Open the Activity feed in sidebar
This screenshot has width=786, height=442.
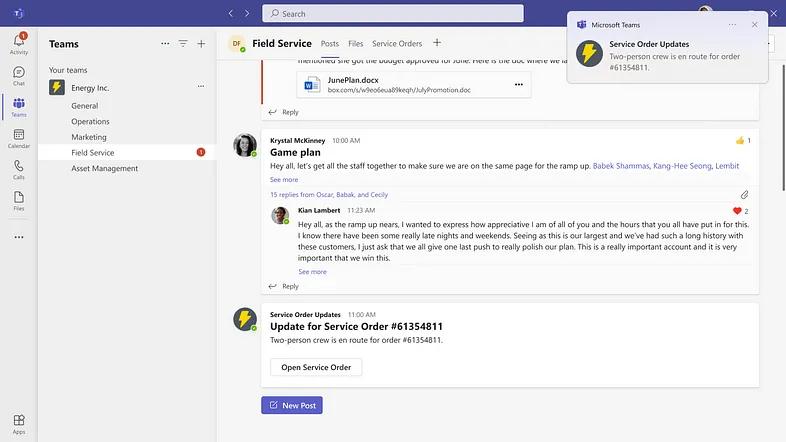click(x=19, y=43)
